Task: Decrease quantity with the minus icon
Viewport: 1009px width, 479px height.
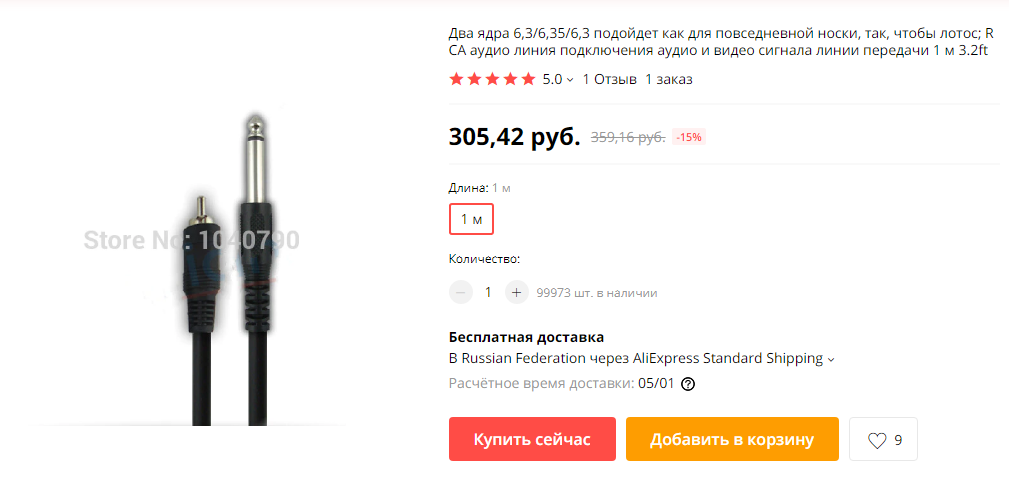Action: coord(460,292)
